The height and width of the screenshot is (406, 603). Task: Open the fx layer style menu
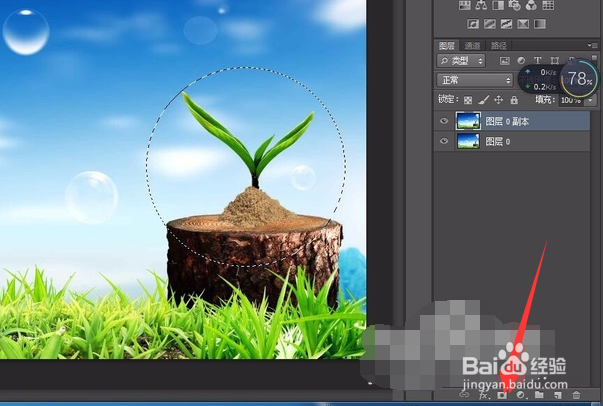click(484, 395)
